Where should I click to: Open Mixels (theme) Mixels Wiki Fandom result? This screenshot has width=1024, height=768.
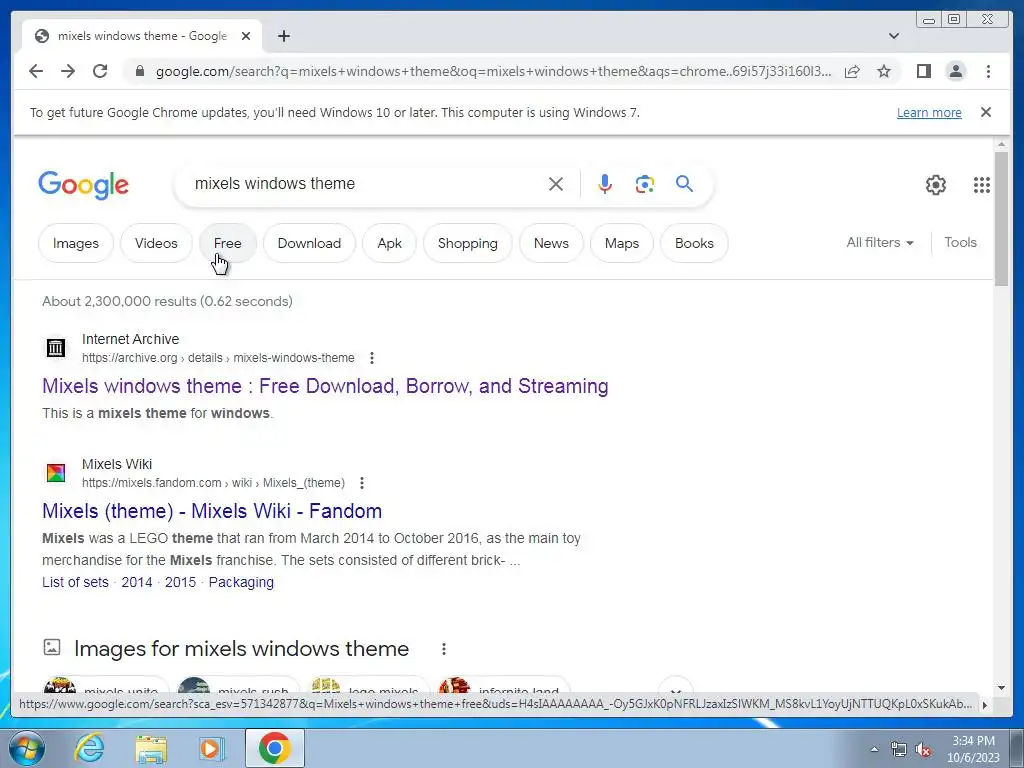click(212, 511)
